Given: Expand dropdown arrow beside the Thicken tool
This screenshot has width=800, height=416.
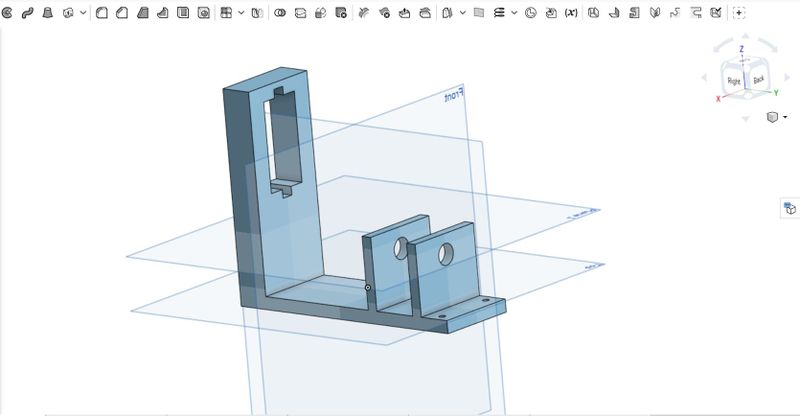Looking at the screenshot, I should [x=83, y=13].
